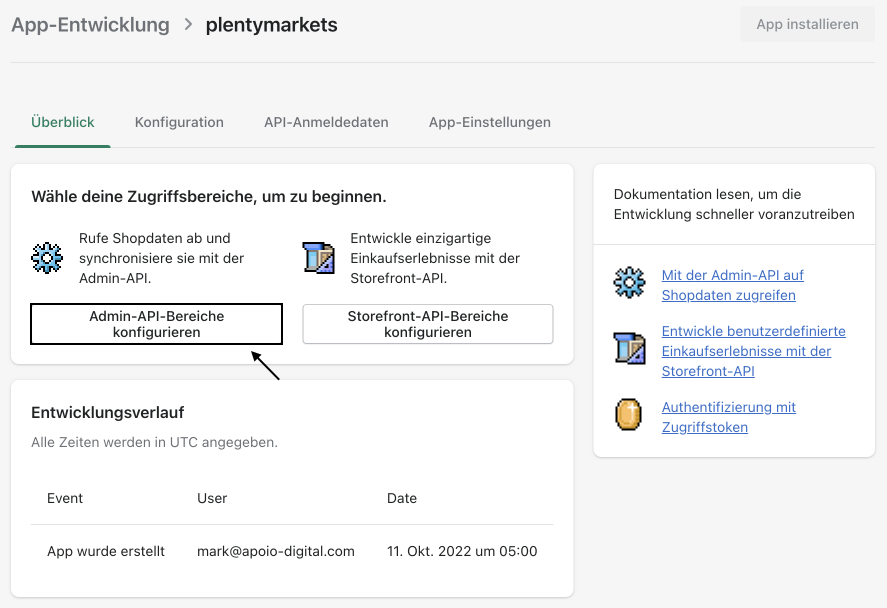Click 'Dokumentation lesen' panel heading
Screen dimensions: 887x608
(x=734, y=204)
